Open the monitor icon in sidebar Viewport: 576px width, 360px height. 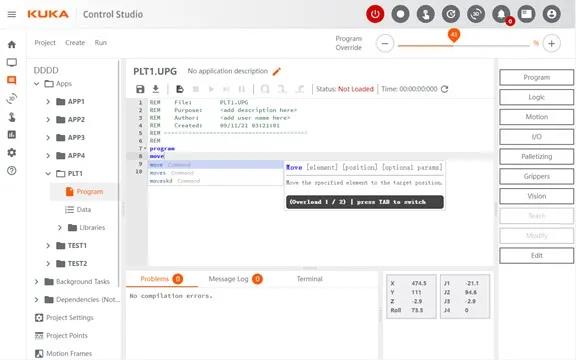[x=12, y=62]
